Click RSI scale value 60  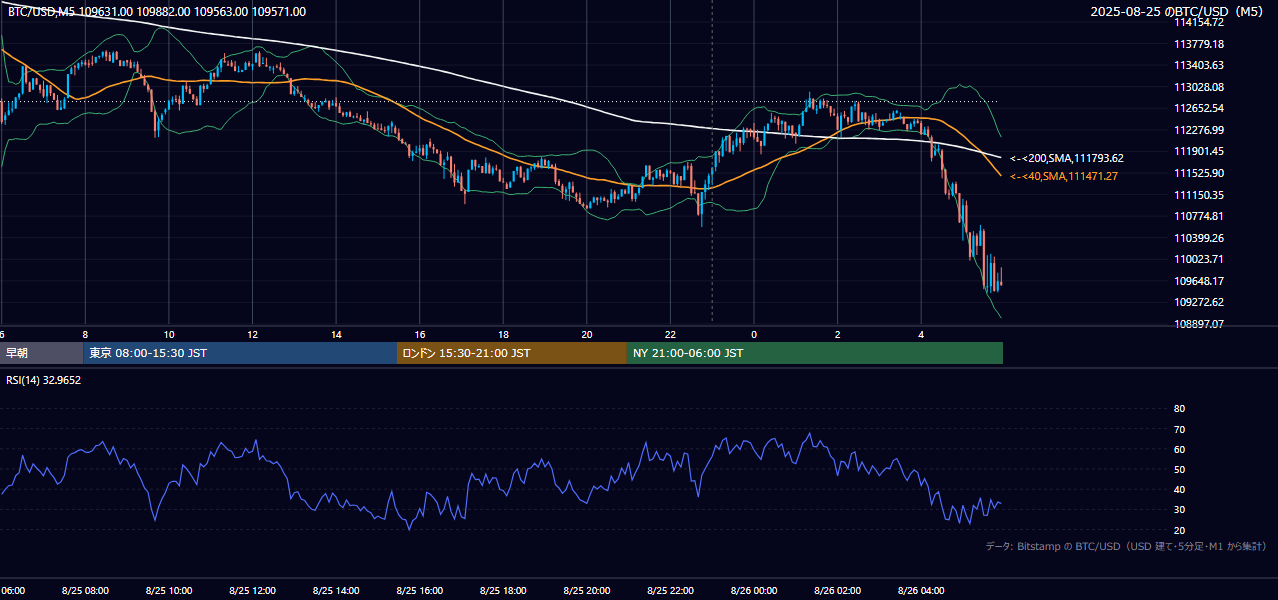(1179, 449)
